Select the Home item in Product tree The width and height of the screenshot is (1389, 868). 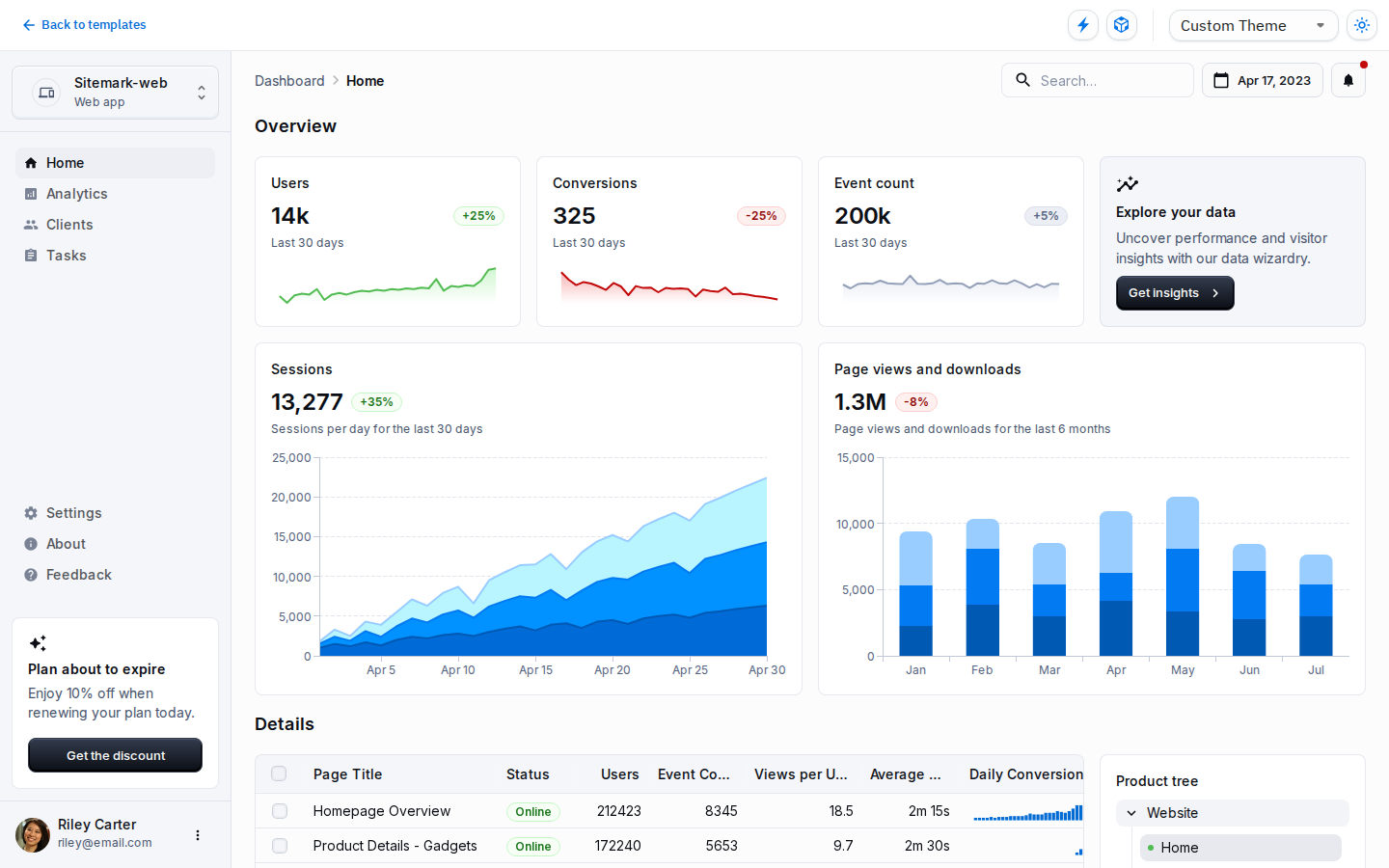pos(1240,848)
